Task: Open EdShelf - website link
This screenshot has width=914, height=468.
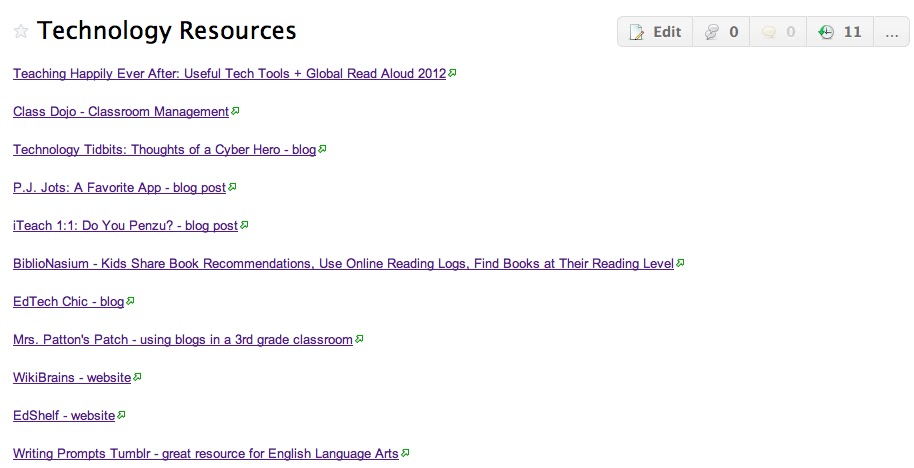Action: (x=64, y=416)
